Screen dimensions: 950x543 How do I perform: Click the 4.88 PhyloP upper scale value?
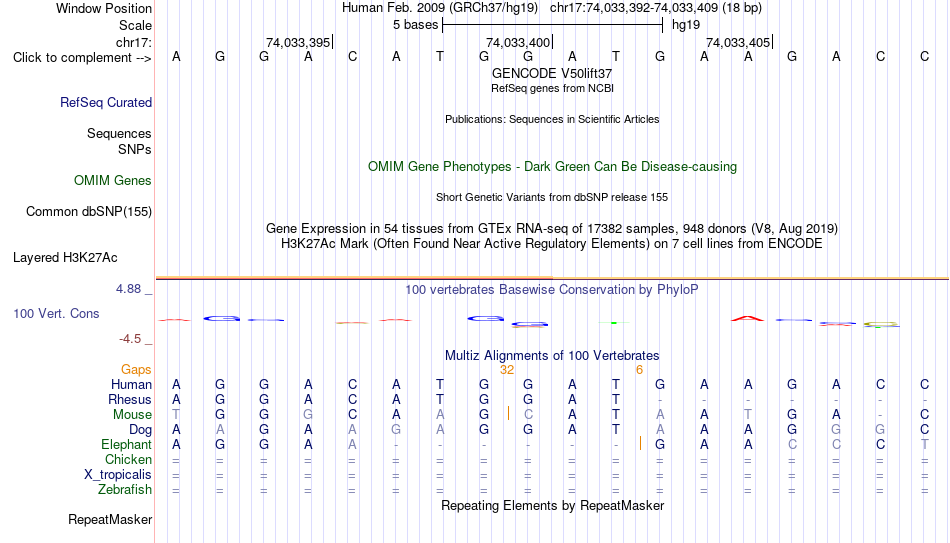coord(128,289)
